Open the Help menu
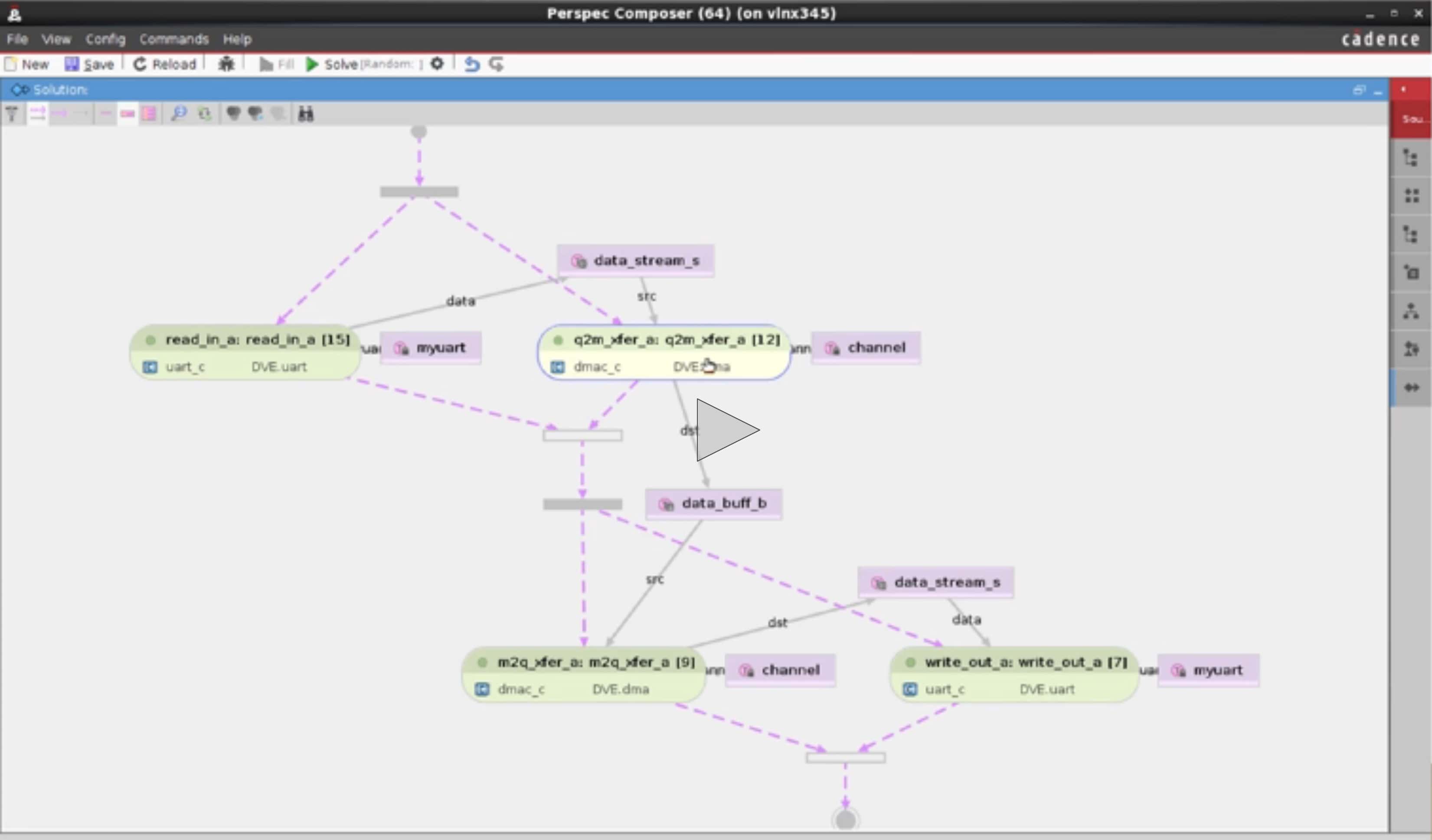 click(237, 39)
